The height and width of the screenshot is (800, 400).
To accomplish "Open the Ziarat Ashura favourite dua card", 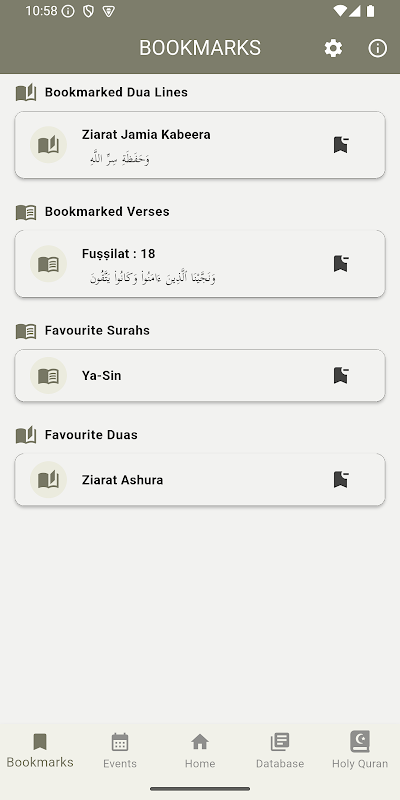I will 200,480.
